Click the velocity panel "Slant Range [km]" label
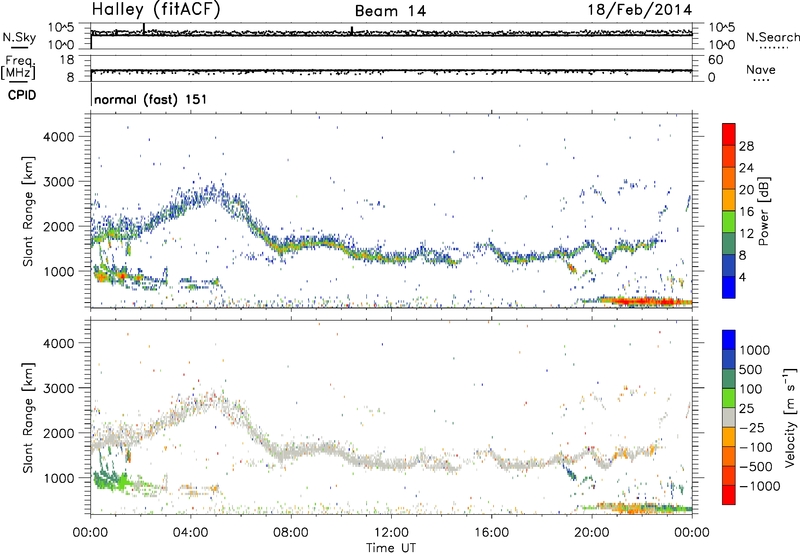 28,418
